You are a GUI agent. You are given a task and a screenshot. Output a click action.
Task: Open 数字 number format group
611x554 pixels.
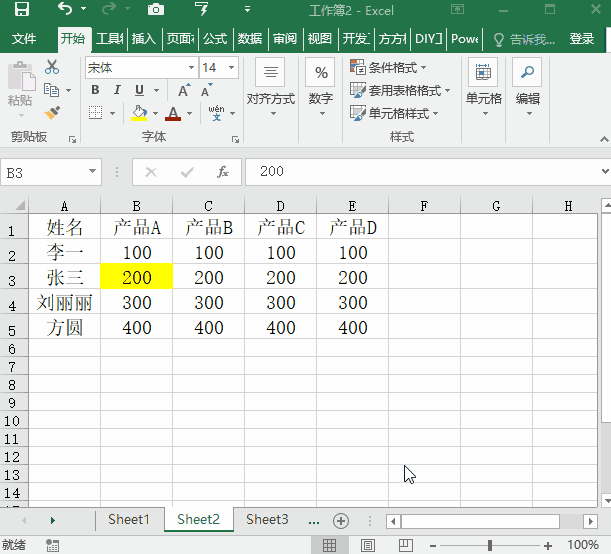click(321, 88)
